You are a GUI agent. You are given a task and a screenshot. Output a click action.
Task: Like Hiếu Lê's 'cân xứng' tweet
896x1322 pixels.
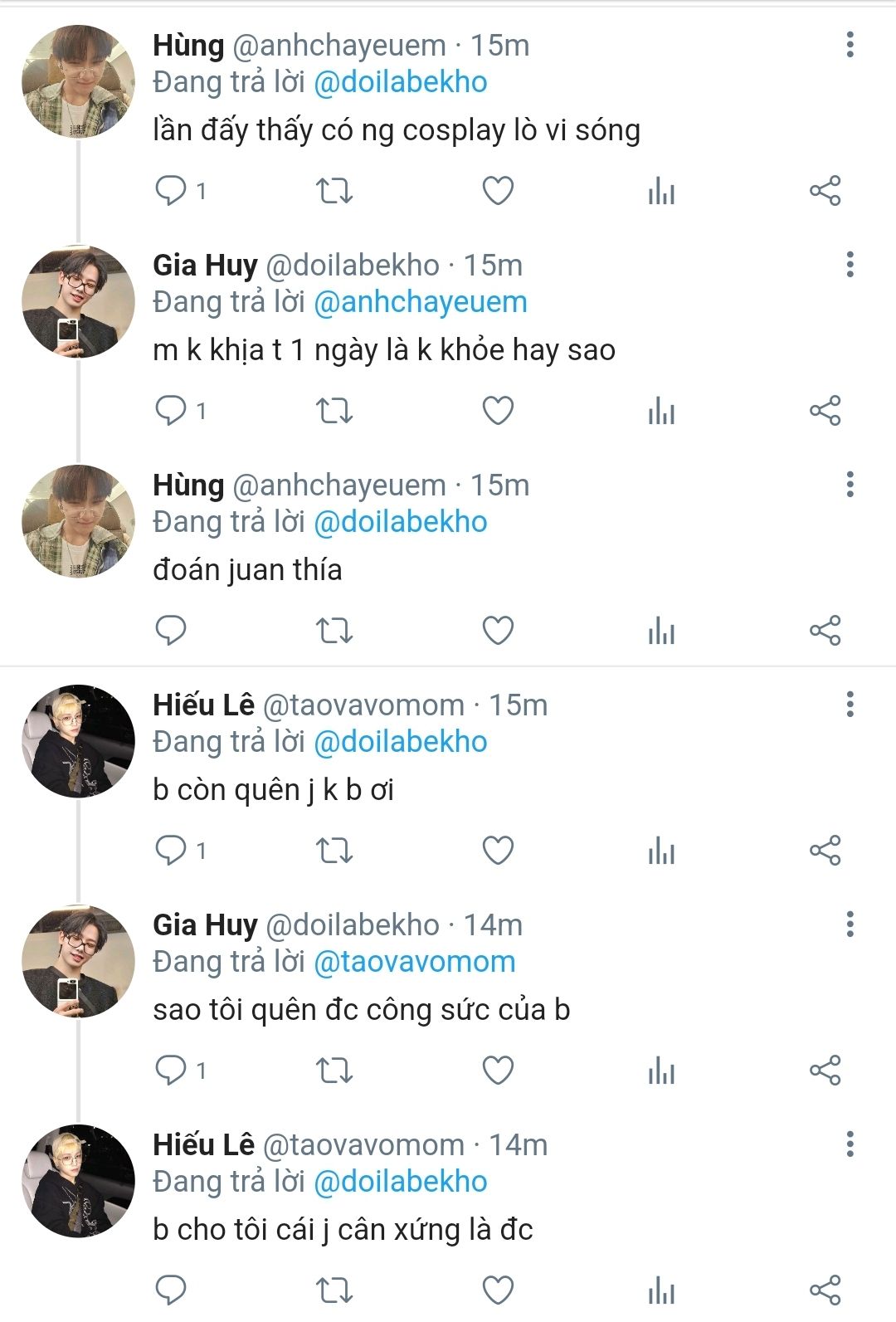point(498,1290)
